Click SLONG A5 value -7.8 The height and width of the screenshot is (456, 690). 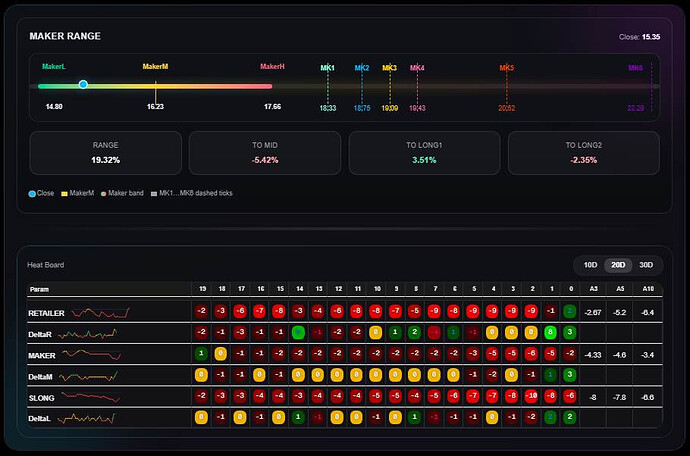[620, 397]
